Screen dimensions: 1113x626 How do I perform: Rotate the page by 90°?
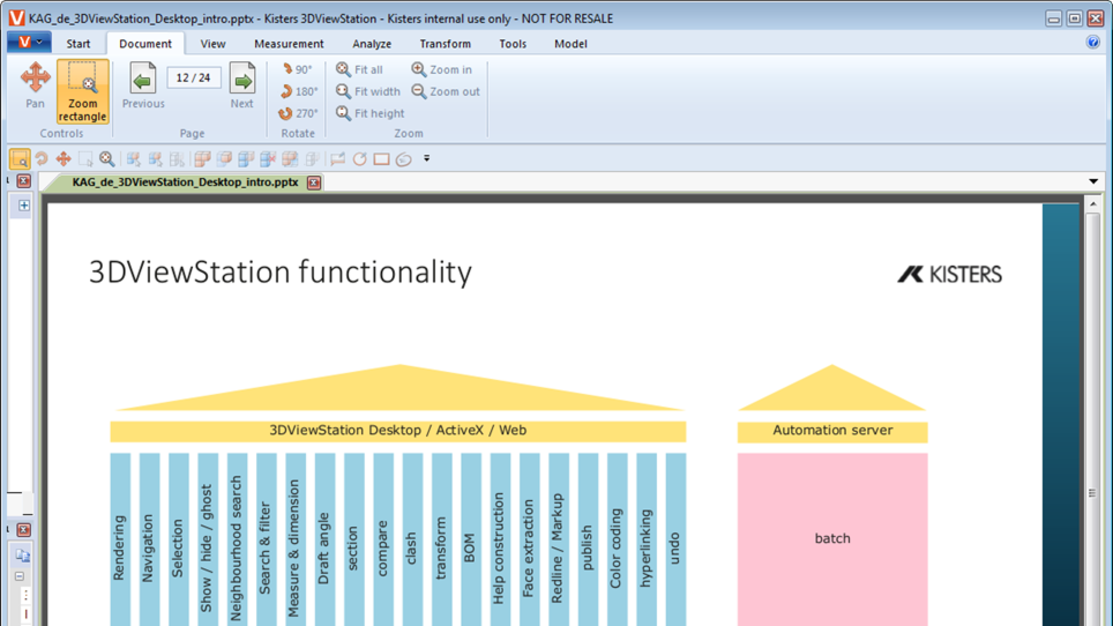[297, 69]
